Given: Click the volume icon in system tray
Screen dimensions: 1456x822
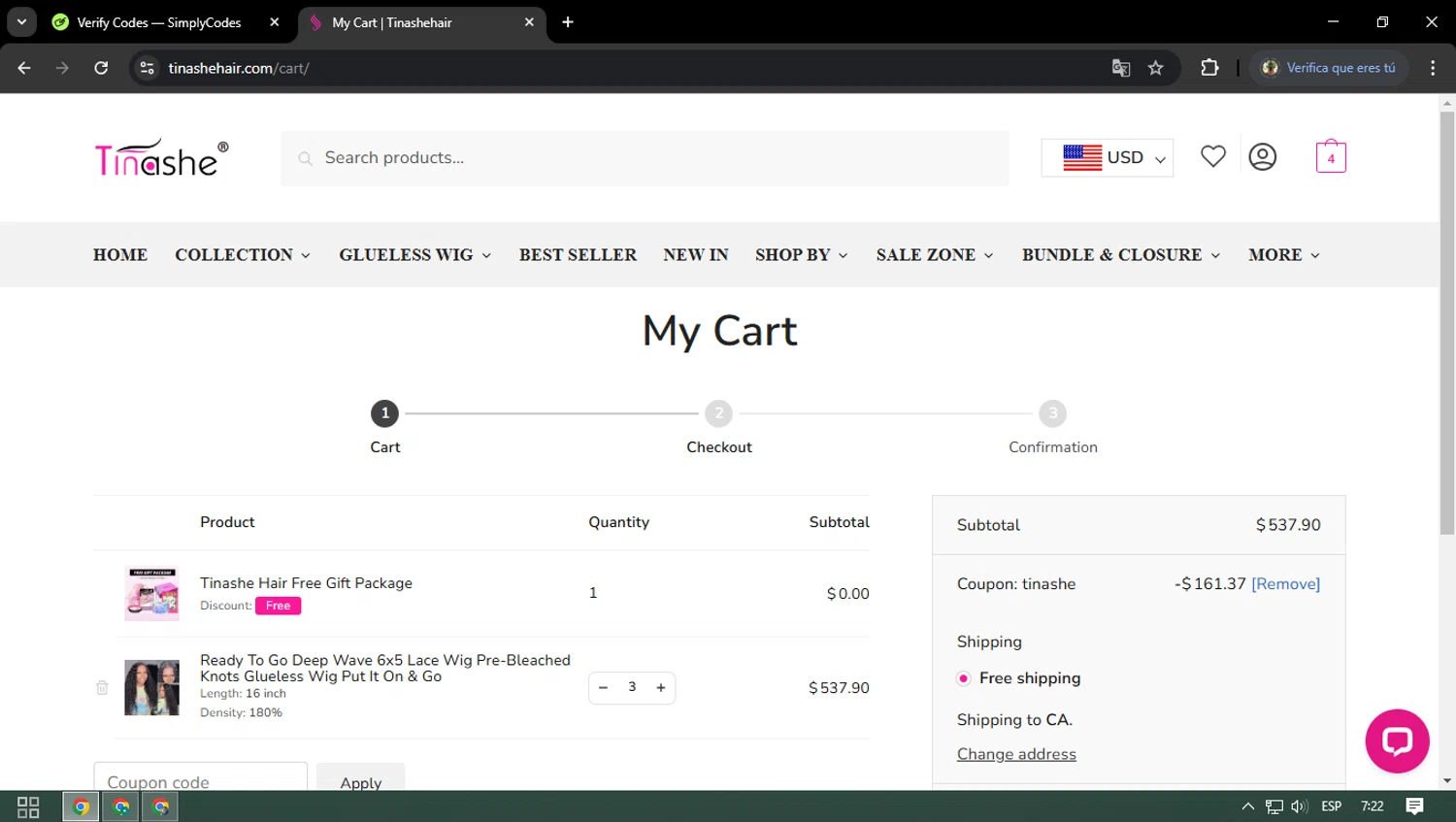Looking at the screenshot, I should (1300, 806).
